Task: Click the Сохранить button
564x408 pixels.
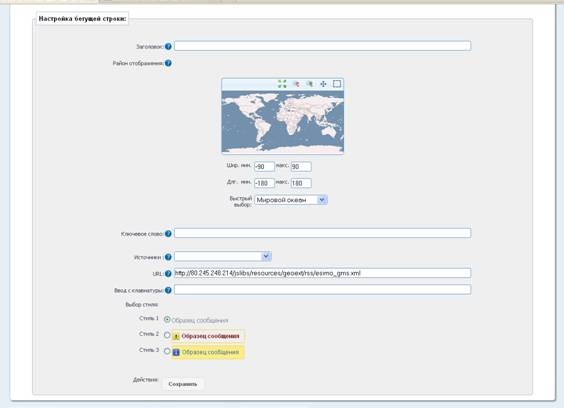Action: pos(183,384)
